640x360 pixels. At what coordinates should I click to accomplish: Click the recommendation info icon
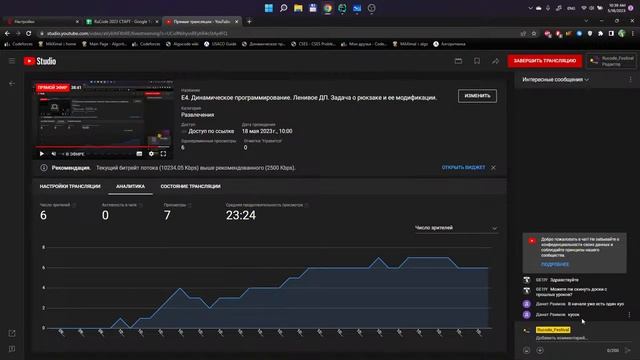click(x=44, y=168)
